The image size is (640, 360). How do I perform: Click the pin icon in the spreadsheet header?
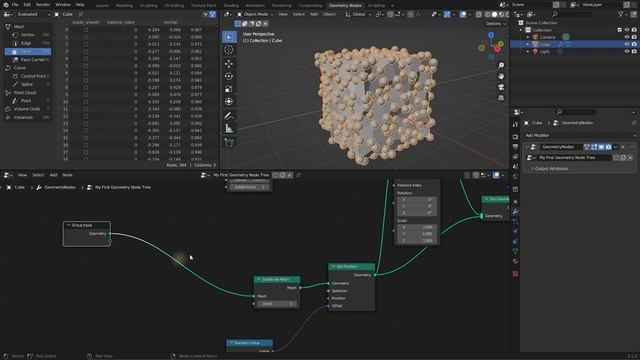pos(80,14)
